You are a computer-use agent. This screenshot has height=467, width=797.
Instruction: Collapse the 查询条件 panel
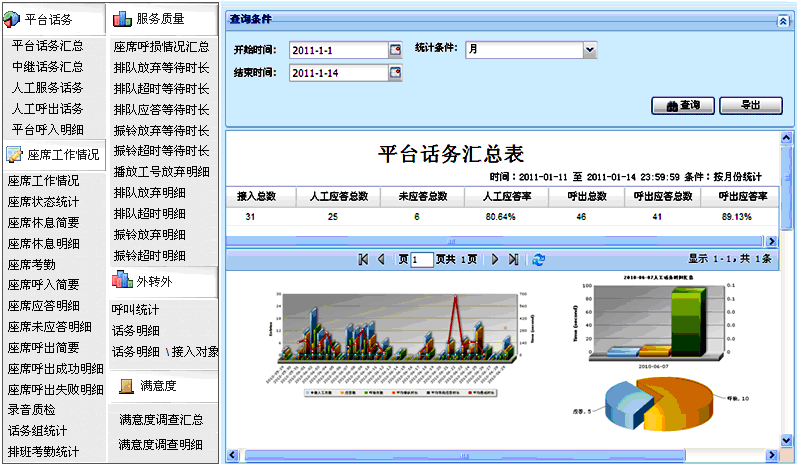click(x=783, y=20)
